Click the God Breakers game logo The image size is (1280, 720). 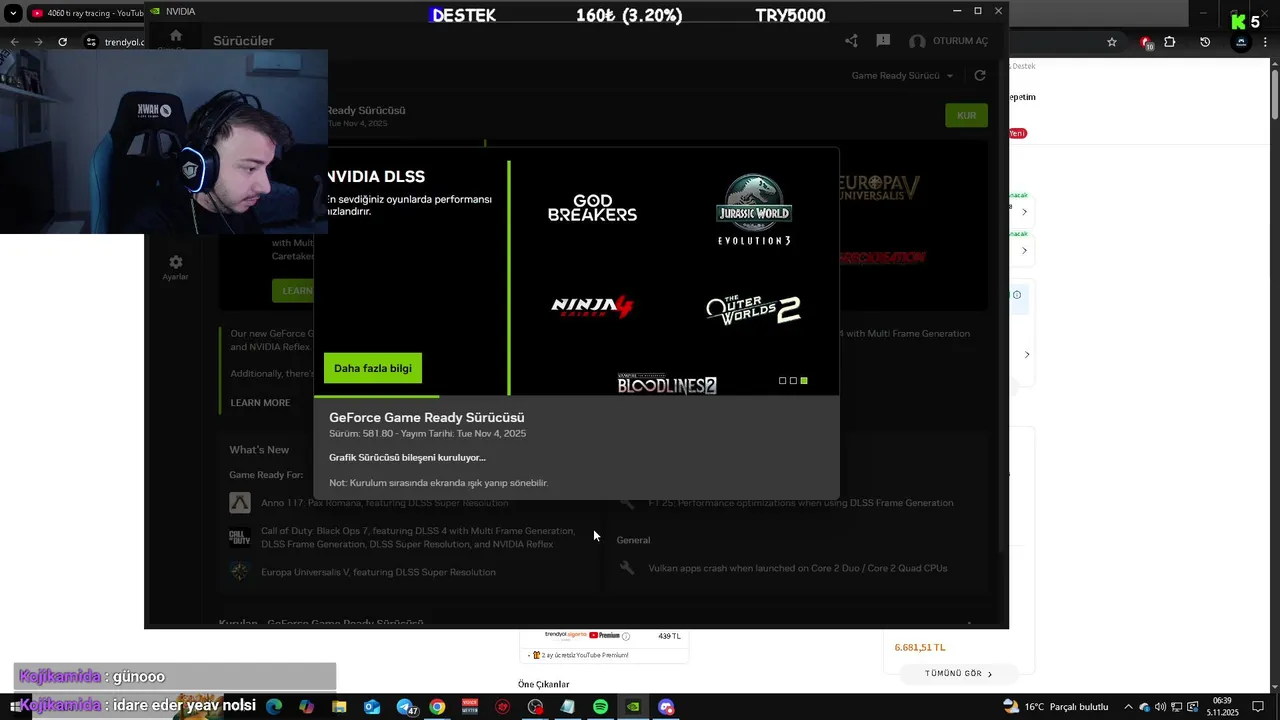(592, 209)
